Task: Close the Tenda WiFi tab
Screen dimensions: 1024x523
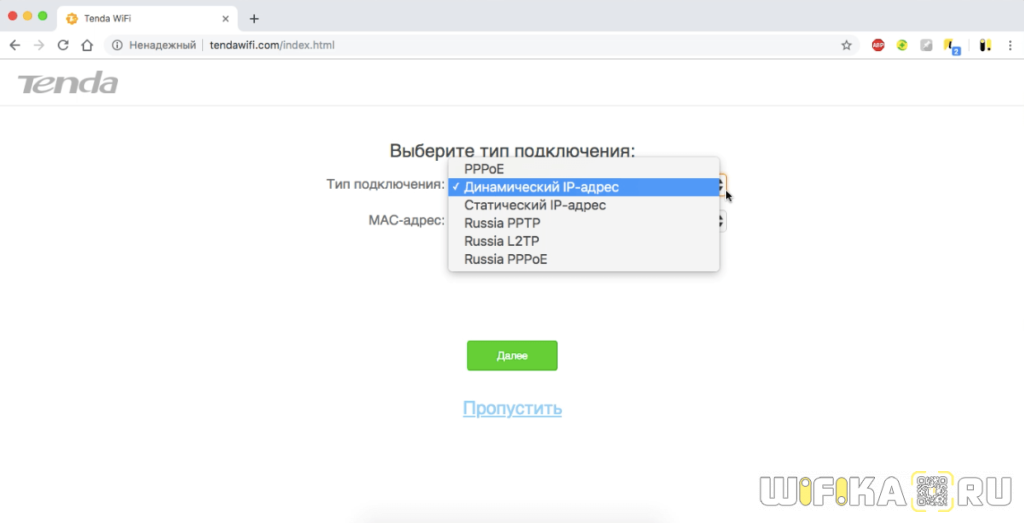Action: 226,19
